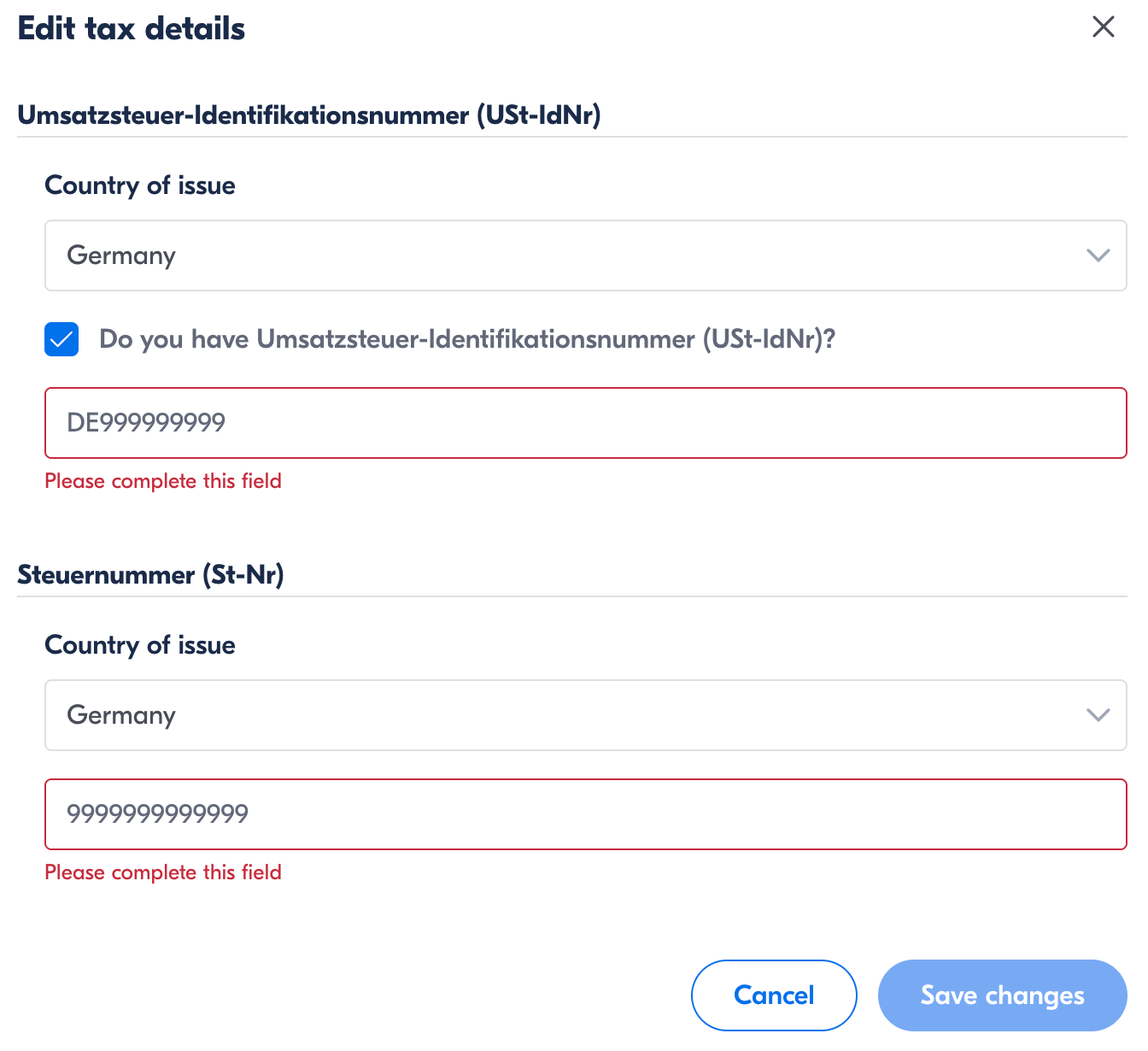This screenshot has width=1148, height=1051.
Task: Uncheck the USt-IdNr checkbox
Action: 61,339
